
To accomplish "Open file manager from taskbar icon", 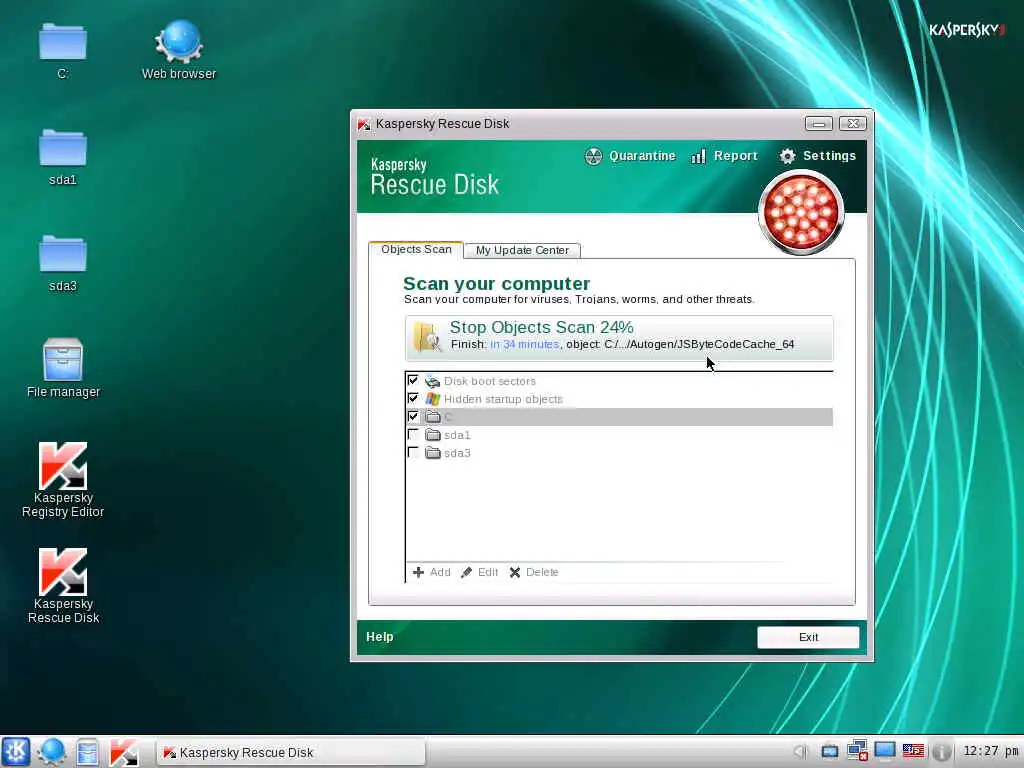I will coord(87,752).
